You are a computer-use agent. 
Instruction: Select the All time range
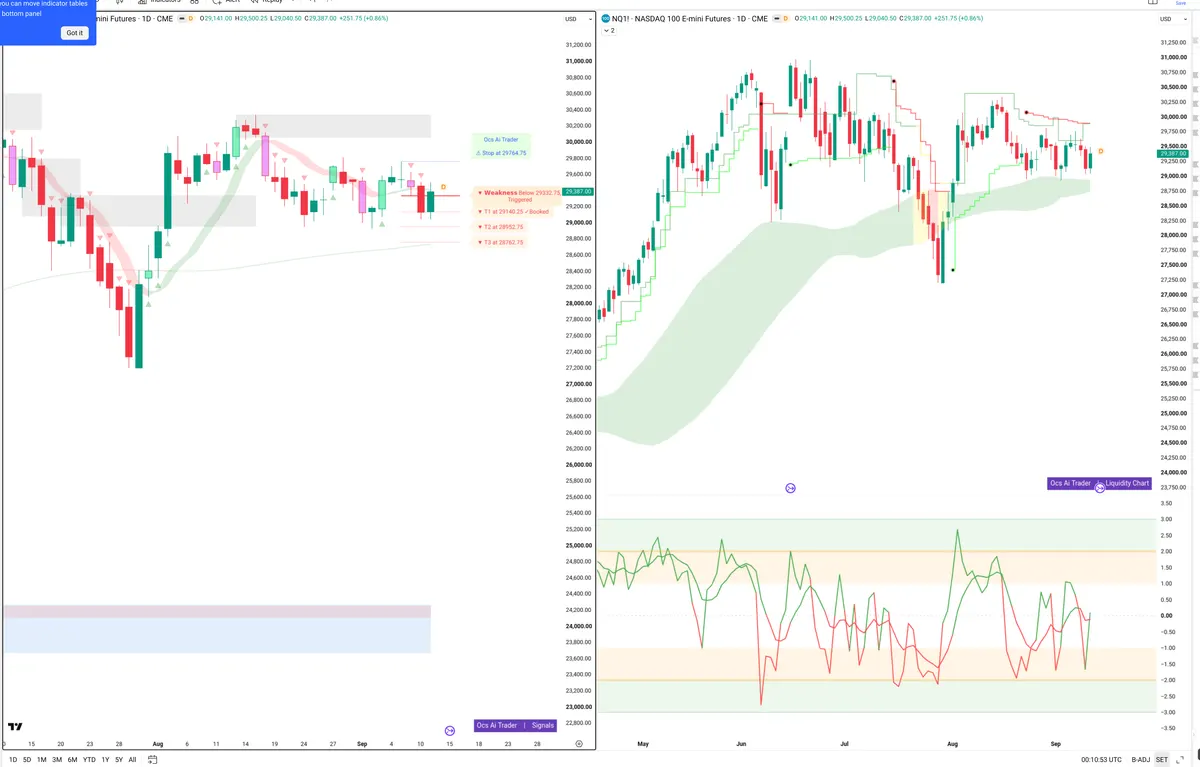[132, 760]
